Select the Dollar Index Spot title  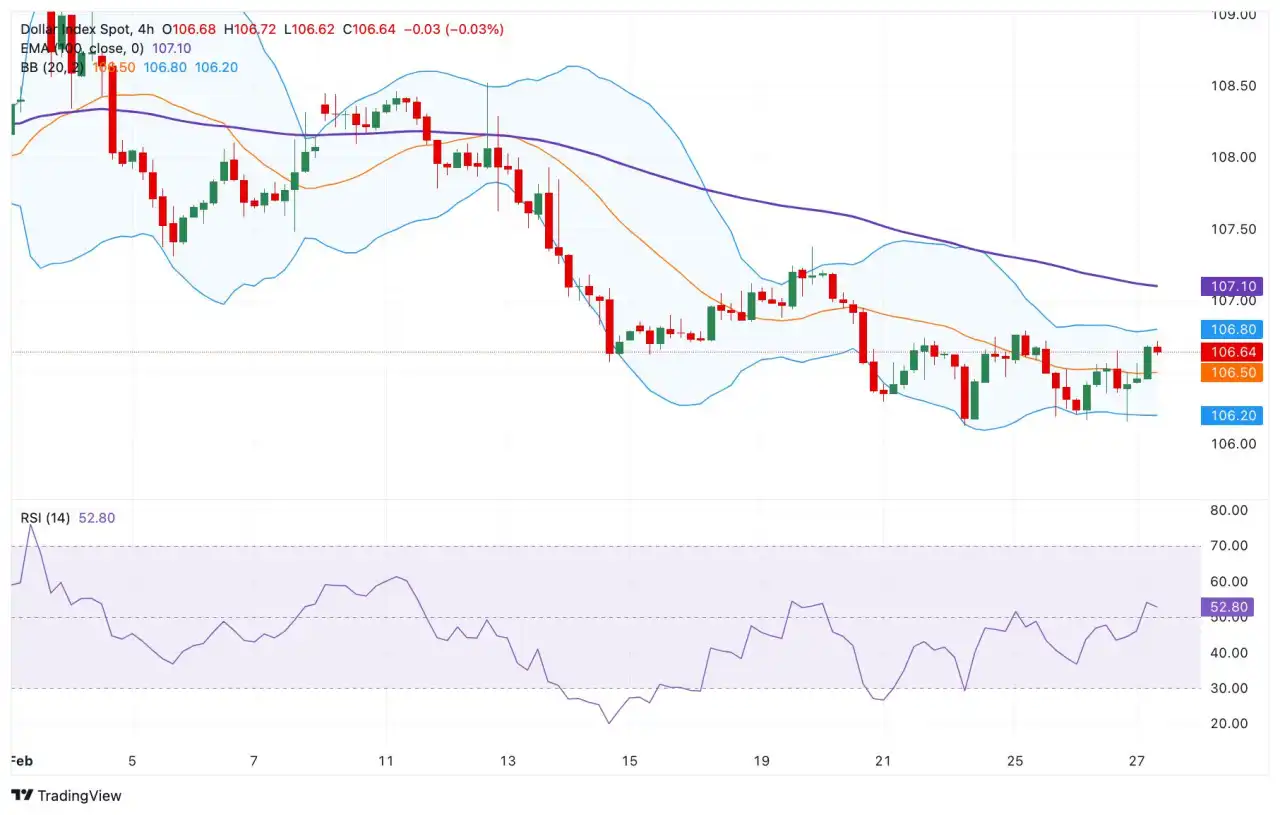(x=81, y=29)
